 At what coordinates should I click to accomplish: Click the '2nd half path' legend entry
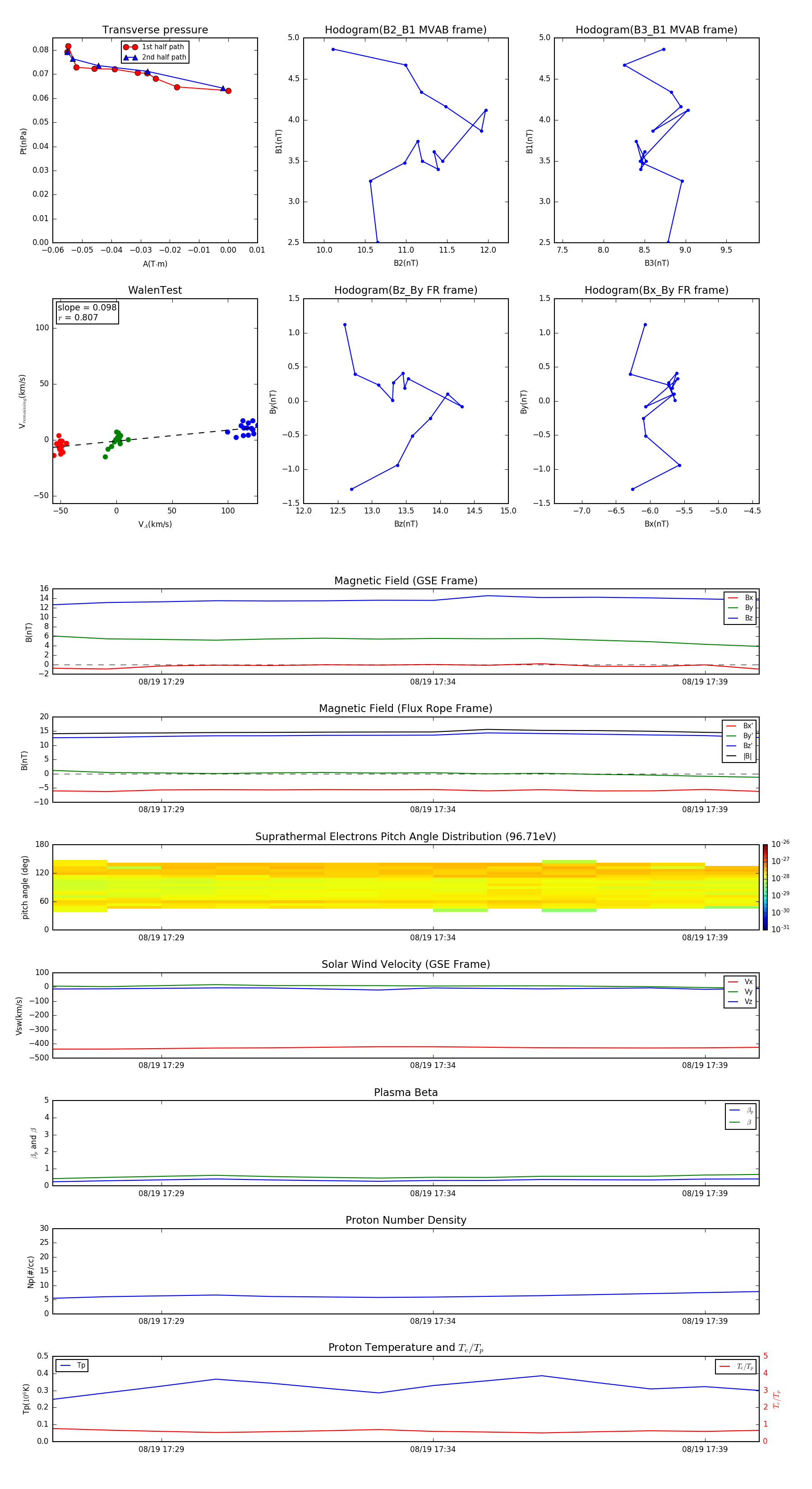tap(154, 57)
